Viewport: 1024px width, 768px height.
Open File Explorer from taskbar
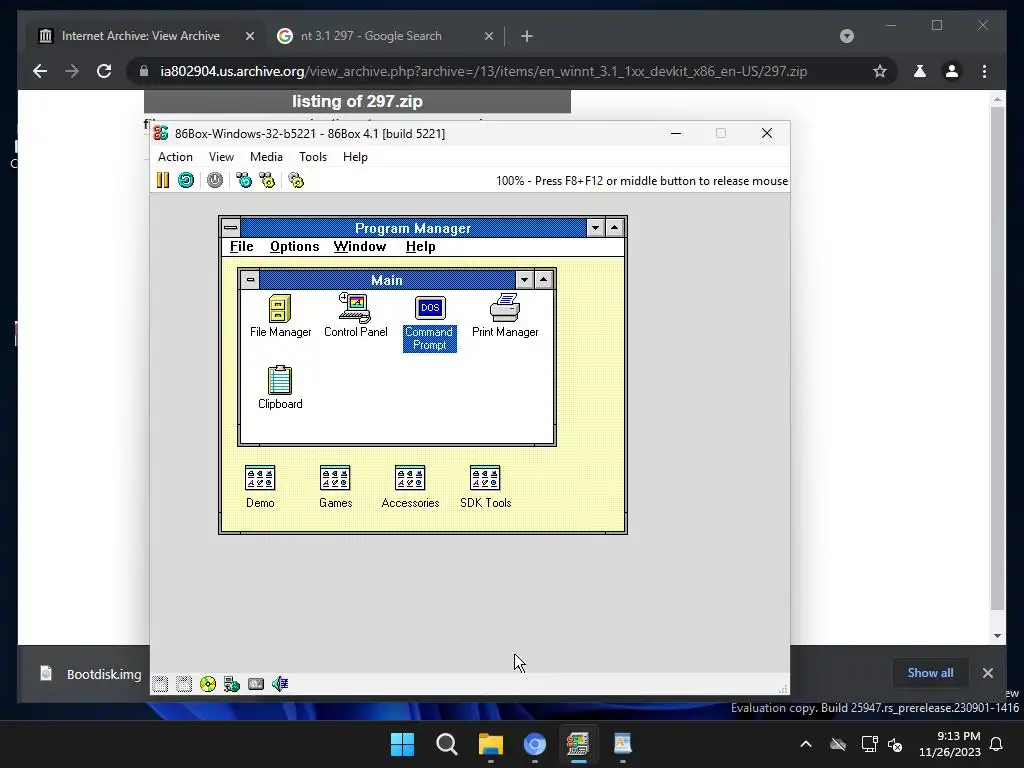click(x=490, y=744)
